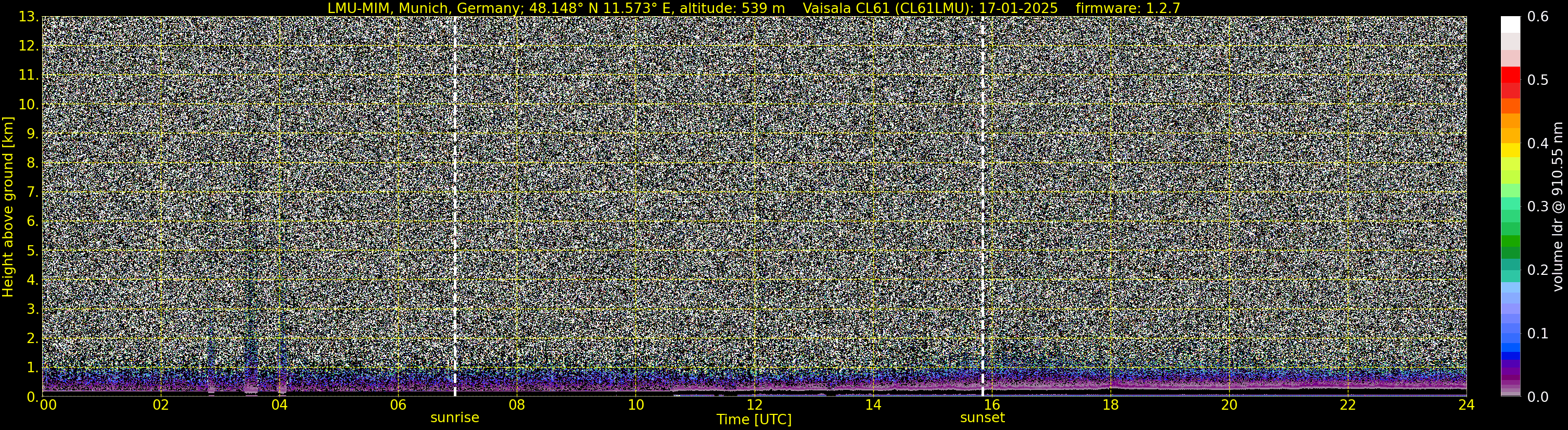Image resolution: width=1568 pixels, height=430 pixels.
Task: Click the time axis tick label '20'
Action: tap(1229, 406)
